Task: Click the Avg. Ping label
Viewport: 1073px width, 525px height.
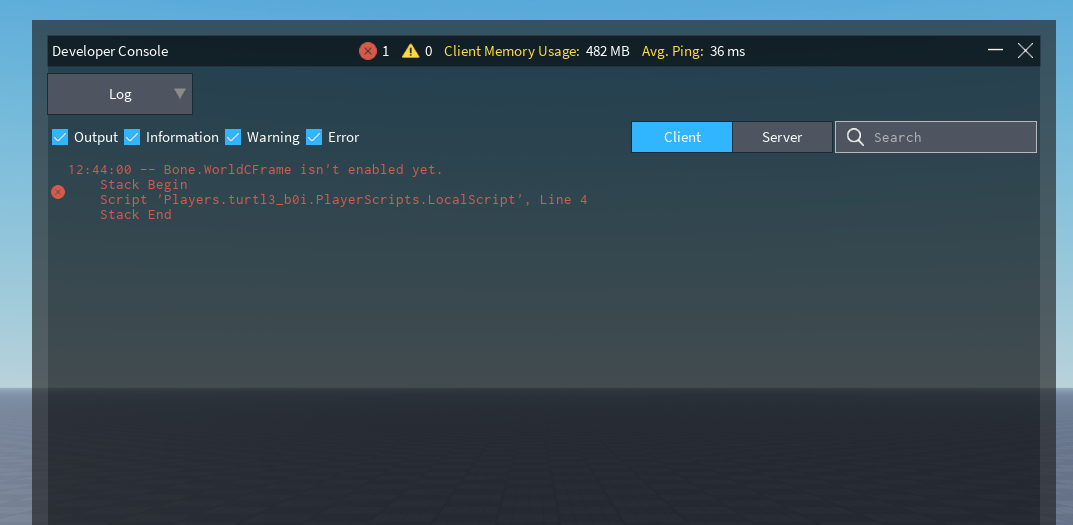Action: coord(673,51)
